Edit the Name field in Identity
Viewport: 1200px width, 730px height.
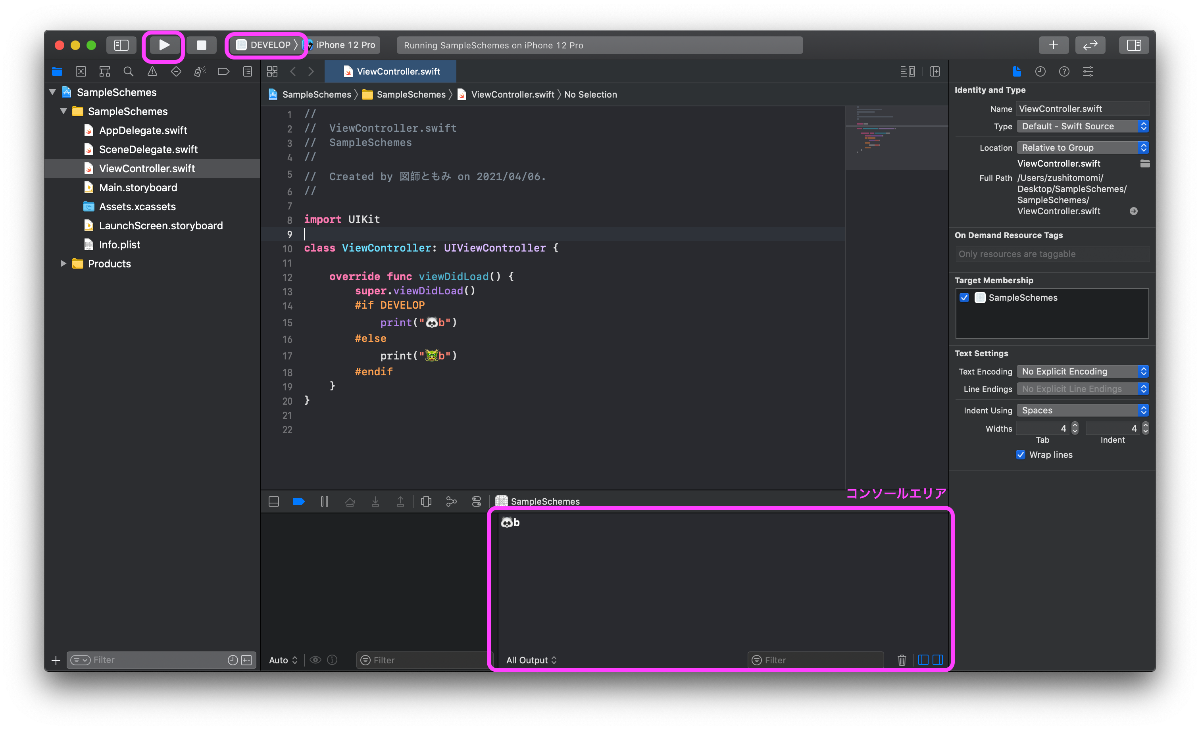click(x=1083, y=108)
